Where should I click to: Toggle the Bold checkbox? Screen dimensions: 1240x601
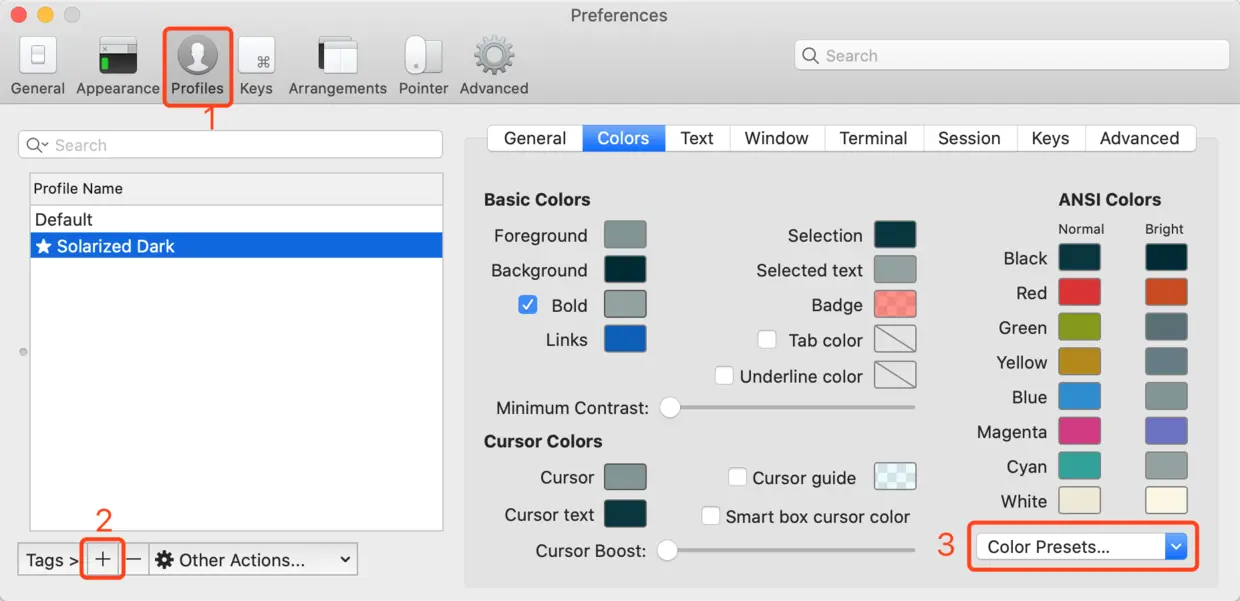tap(528, 305)
